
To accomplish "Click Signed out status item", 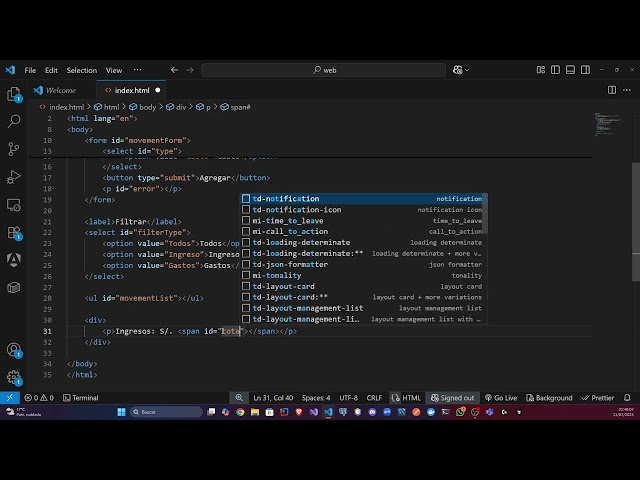I will pyautogui.click(x=453, y=398).
